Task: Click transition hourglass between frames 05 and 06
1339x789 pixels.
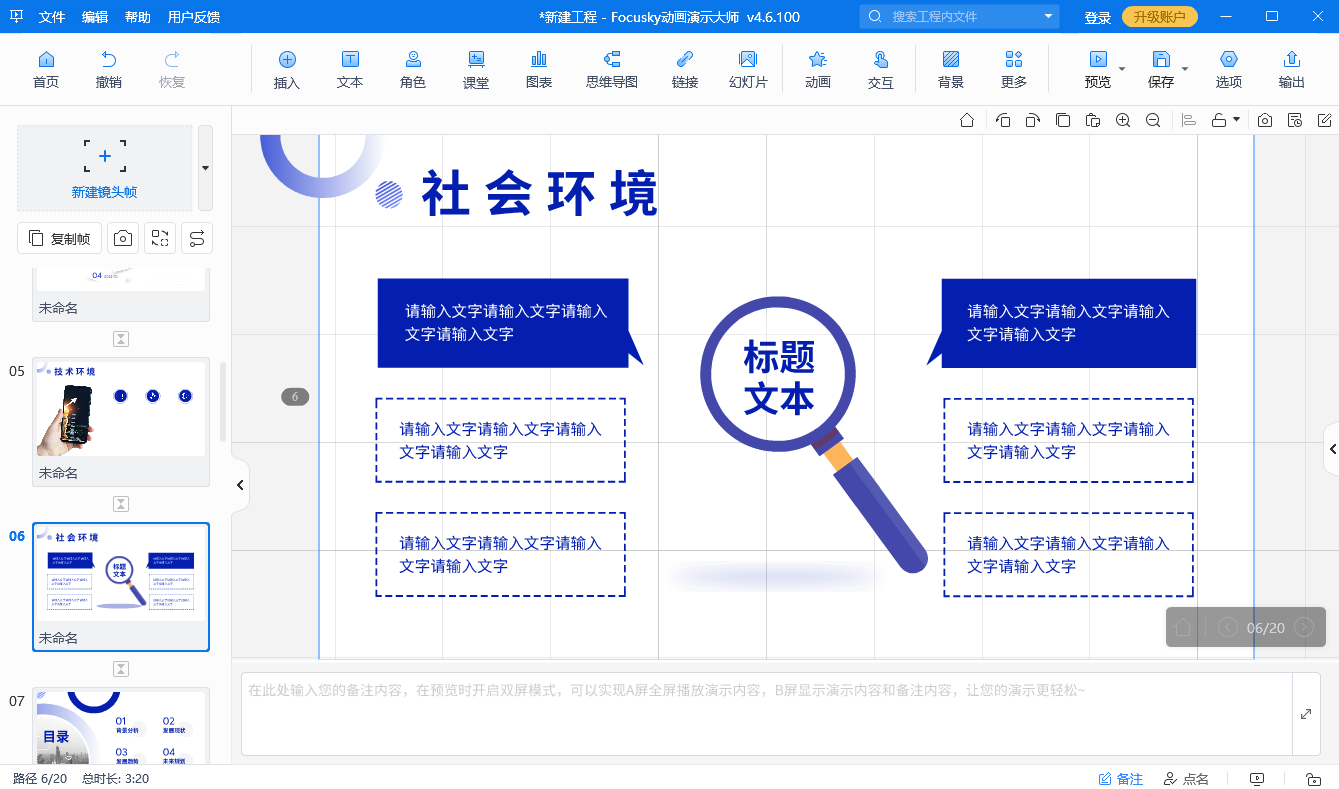Action: (121, 504)
